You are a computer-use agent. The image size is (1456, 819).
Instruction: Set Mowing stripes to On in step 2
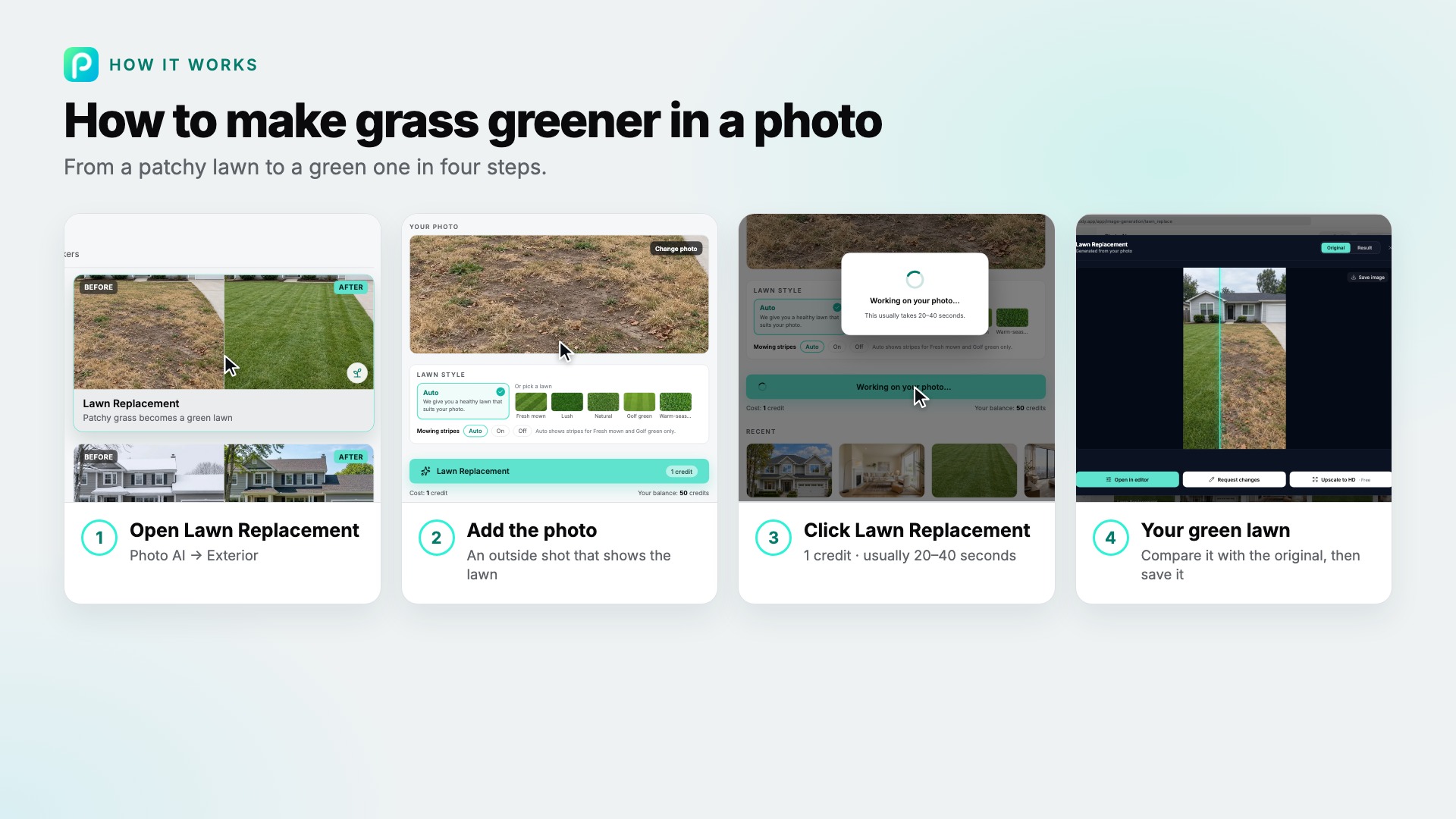click(500, 431)
